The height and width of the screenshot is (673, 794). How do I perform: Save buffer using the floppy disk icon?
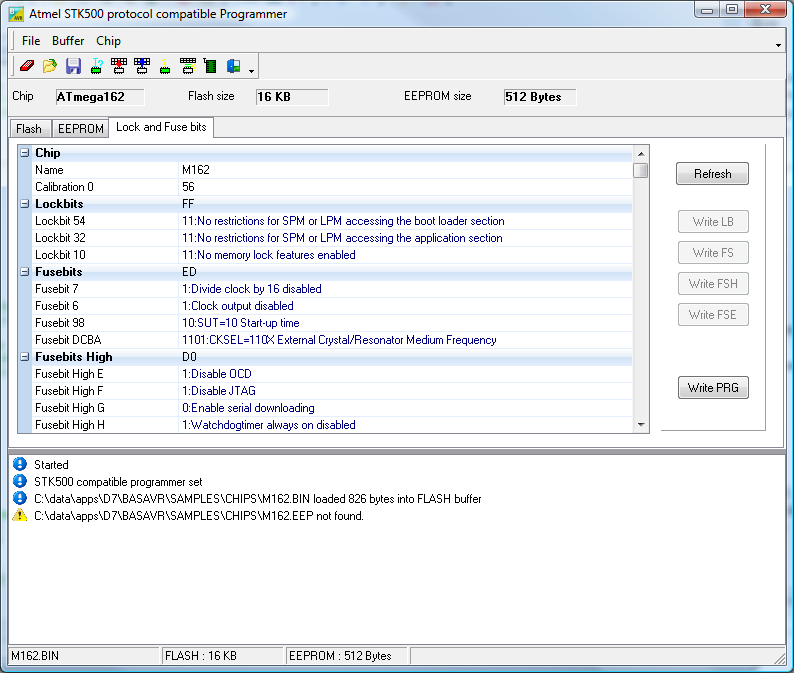(73, 66)
